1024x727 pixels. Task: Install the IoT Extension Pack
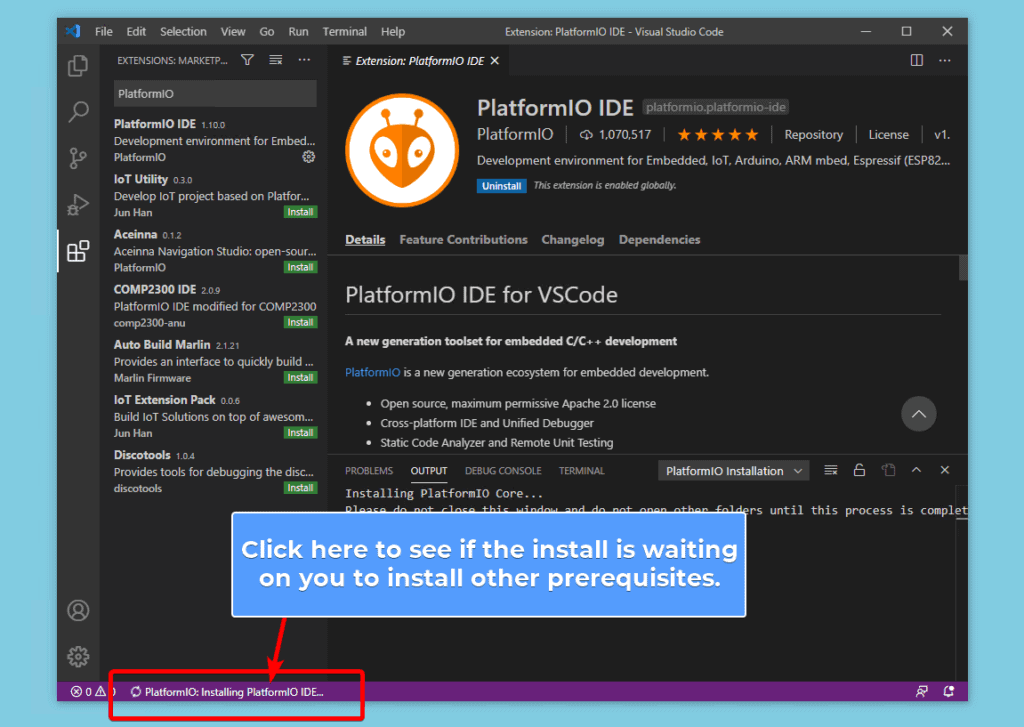pyautogui.click(x=300, y=433)
